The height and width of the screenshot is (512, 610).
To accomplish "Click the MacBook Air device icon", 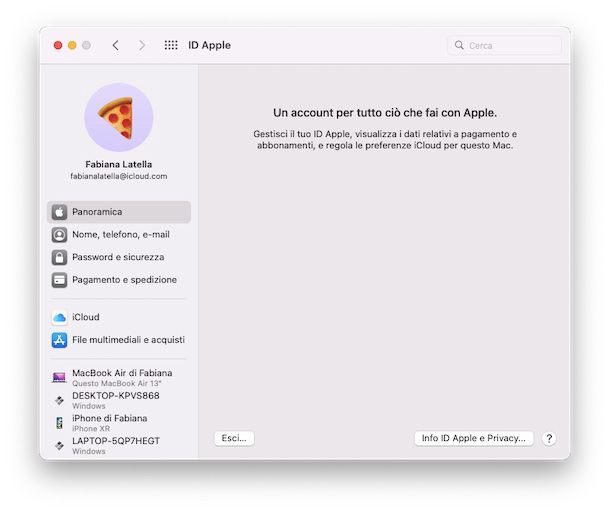I will [59, 377].
